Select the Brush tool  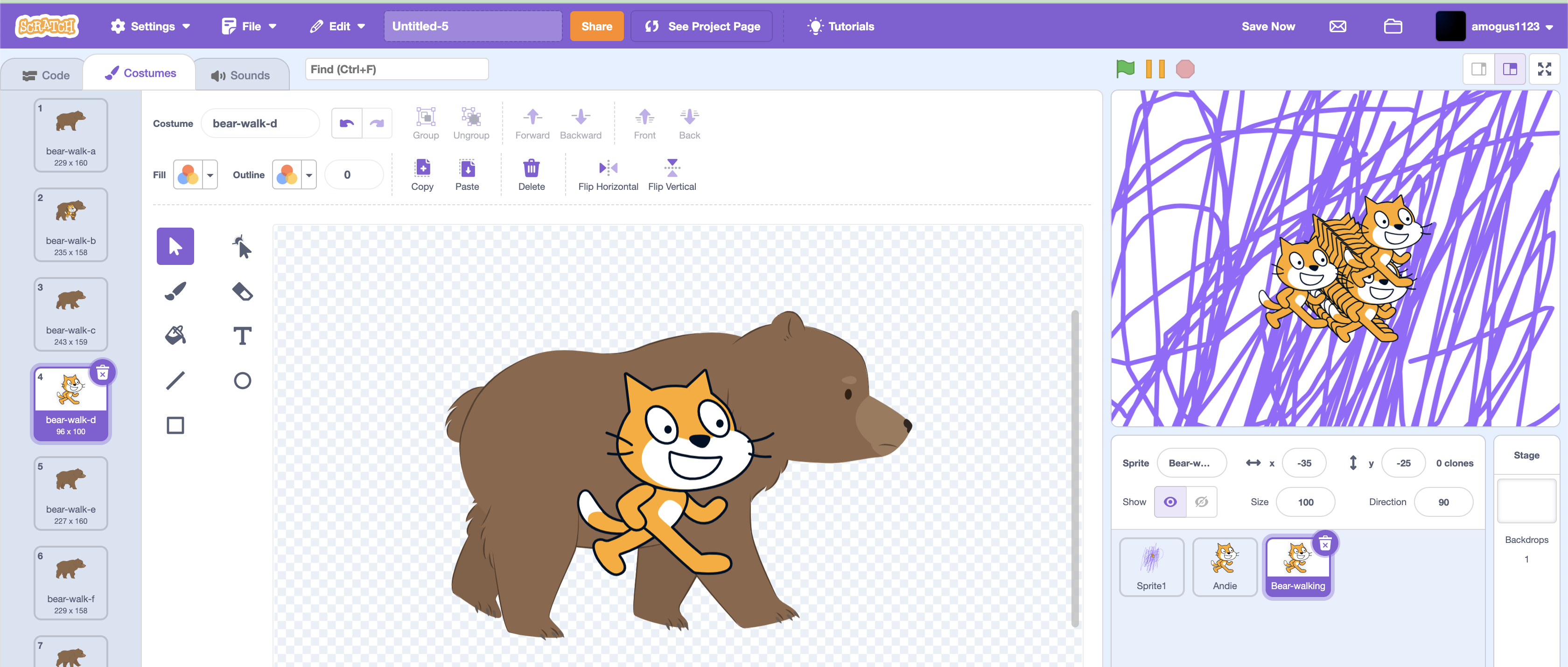[175, 291]
